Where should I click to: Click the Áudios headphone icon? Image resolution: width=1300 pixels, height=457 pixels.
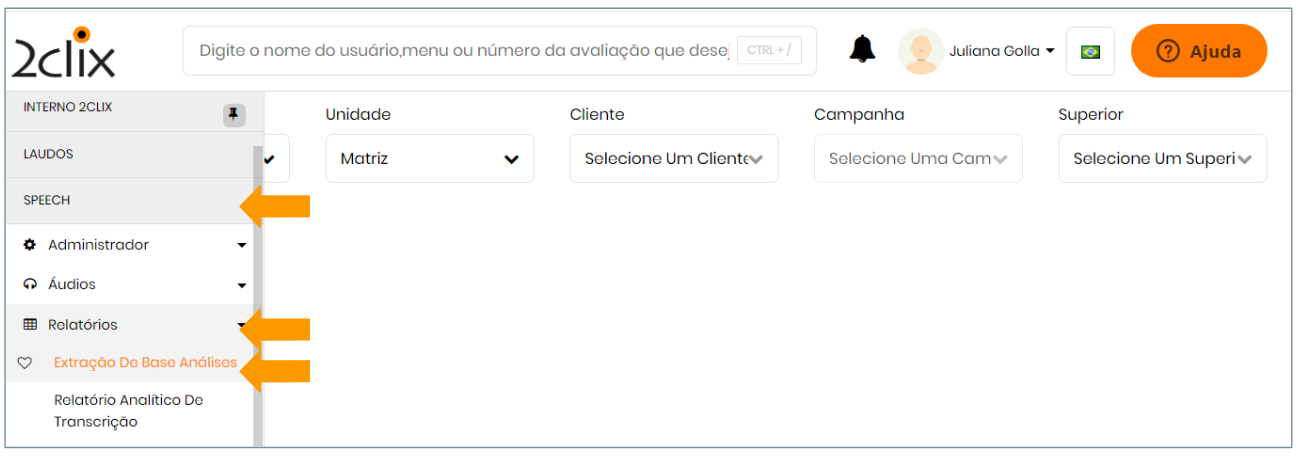(x=30, y=285)
